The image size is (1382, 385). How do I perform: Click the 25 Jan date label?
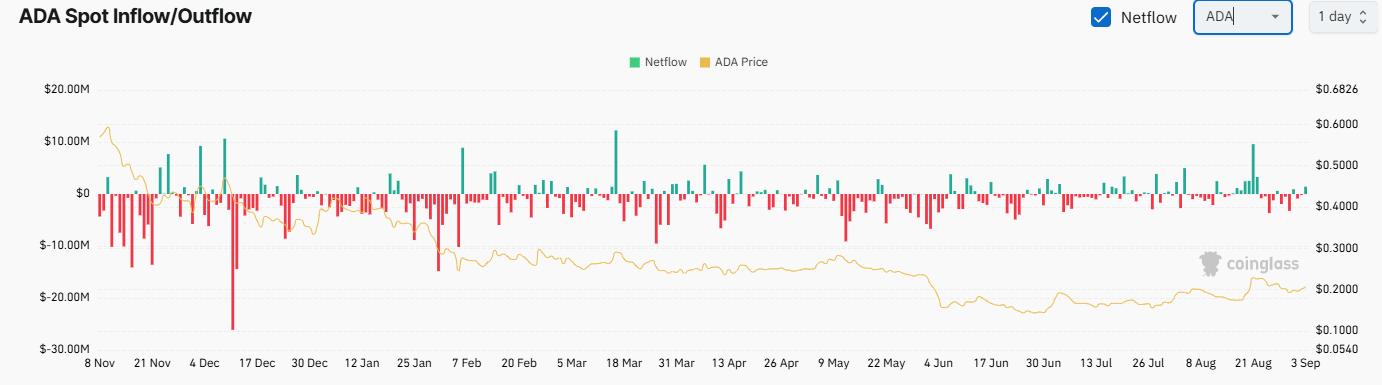click(414, 364)
